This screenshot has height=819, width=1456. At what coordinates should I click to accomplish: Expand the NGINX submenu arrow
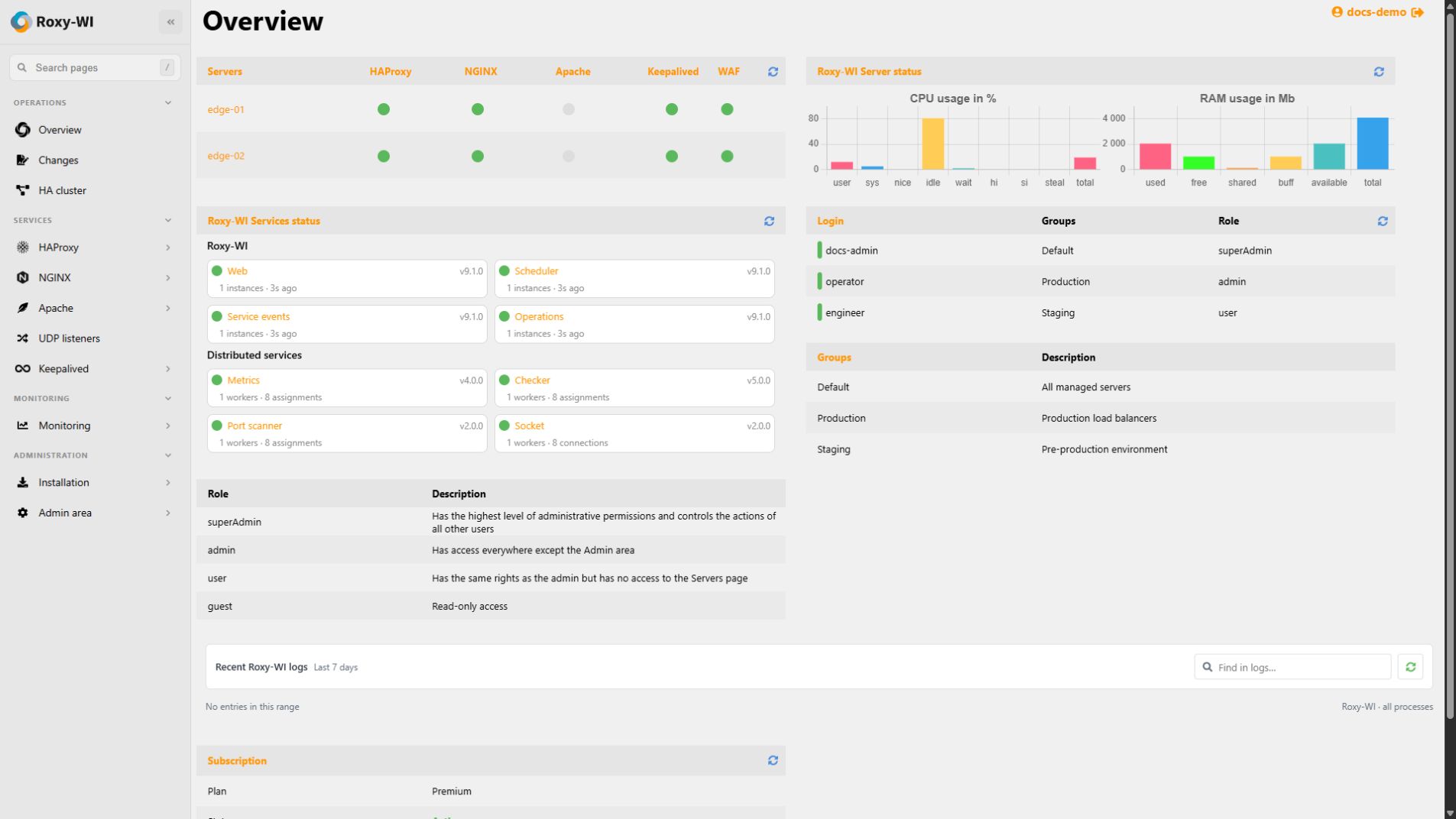point(167,277)
